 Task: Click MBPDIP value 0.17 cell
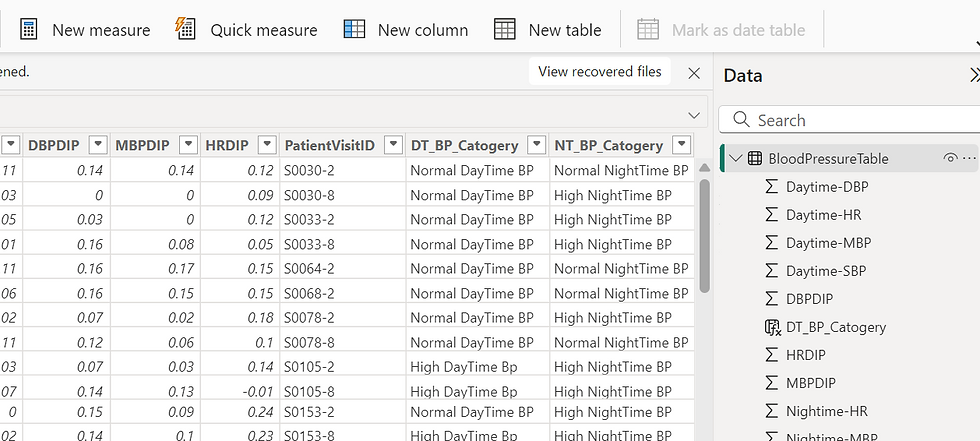155,269
